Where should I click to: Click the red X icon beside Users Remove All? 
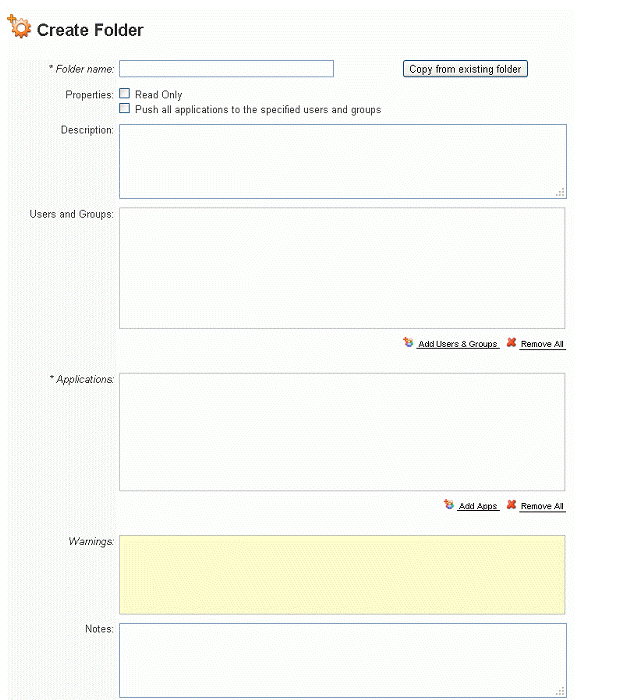511,342
